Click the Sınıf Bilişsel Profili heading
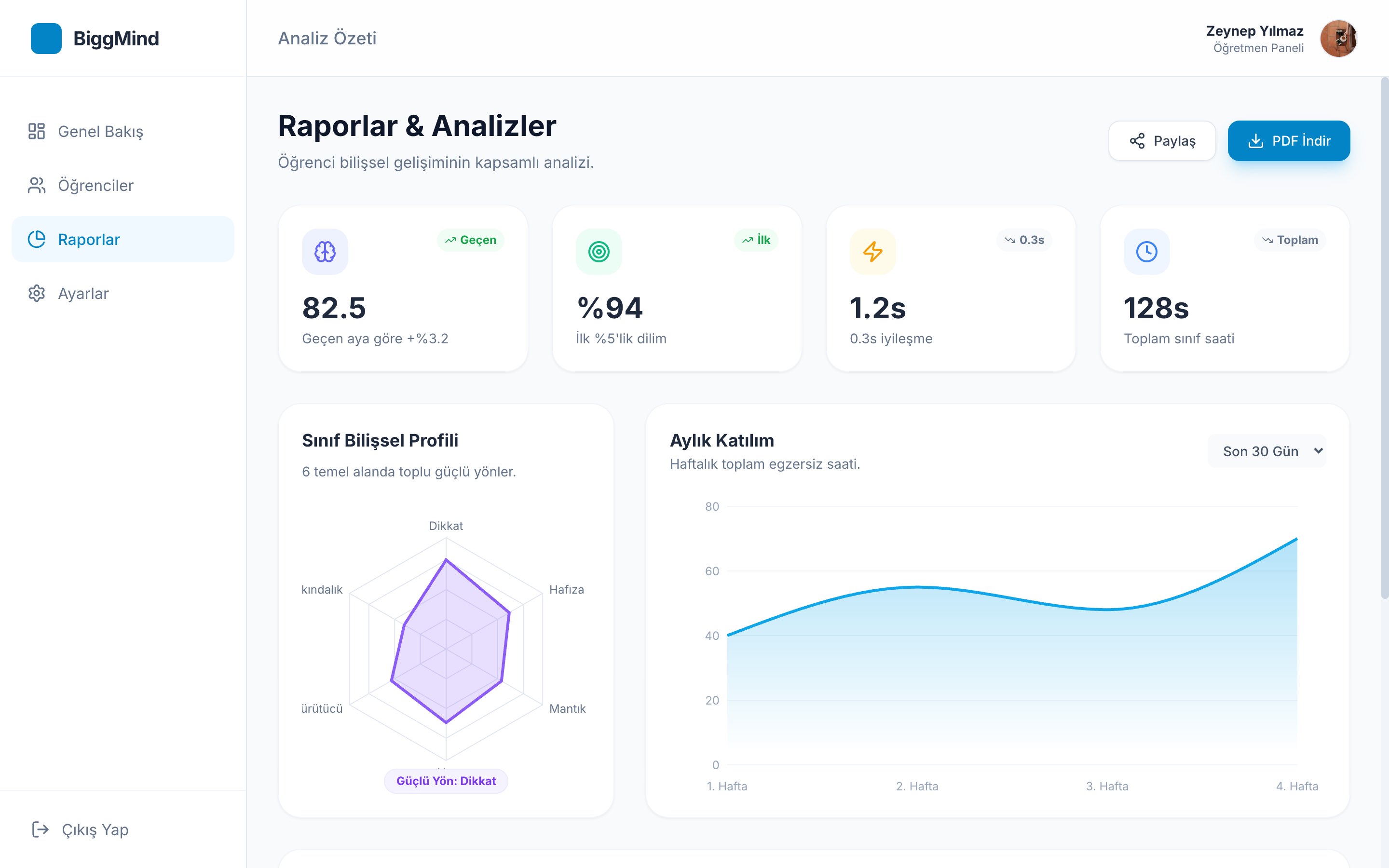This screenshot has width=1389, height=868. [380, 440]
